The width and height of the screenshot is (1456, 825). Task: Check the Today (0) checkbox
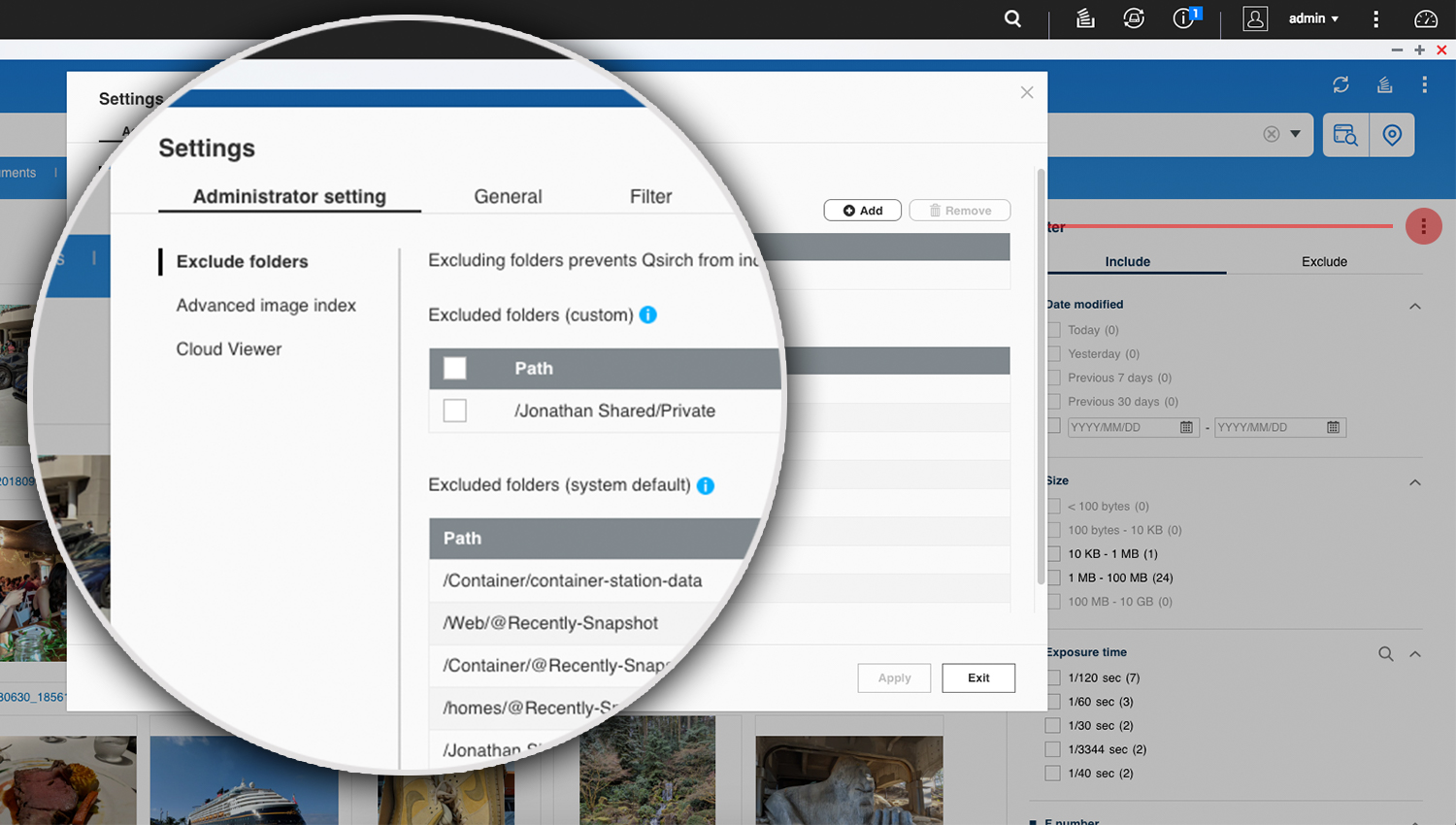pos(1053,330)
